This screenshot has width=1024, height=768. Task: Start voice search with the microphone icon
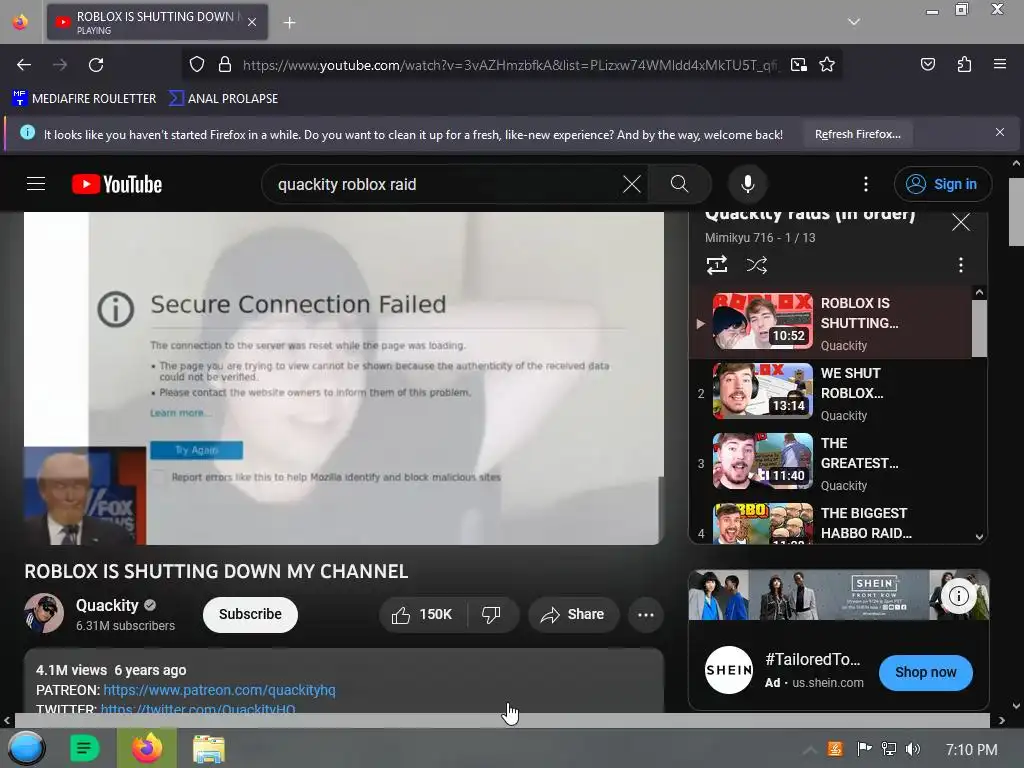tap(748, 184)
